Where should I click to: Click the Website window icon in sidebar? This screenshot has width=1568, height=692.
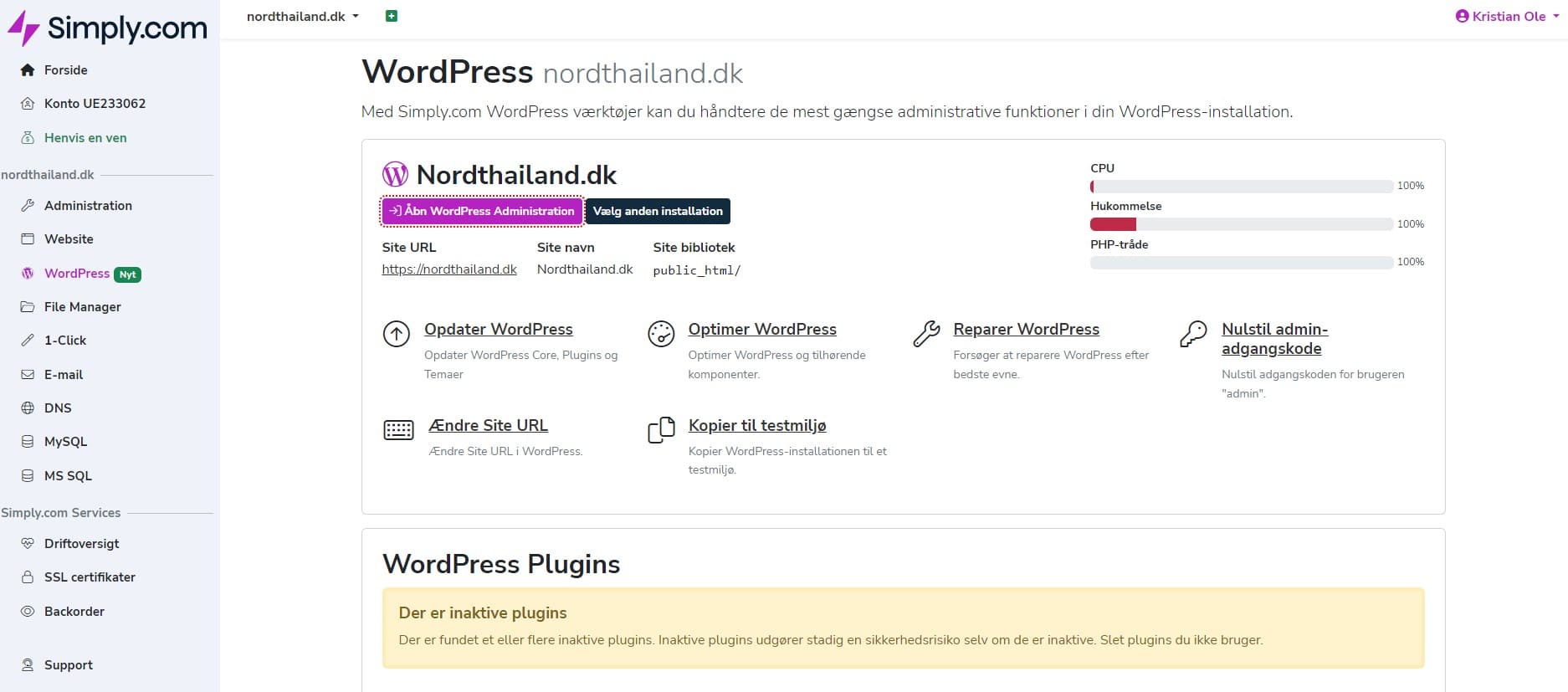coord(28,239)
